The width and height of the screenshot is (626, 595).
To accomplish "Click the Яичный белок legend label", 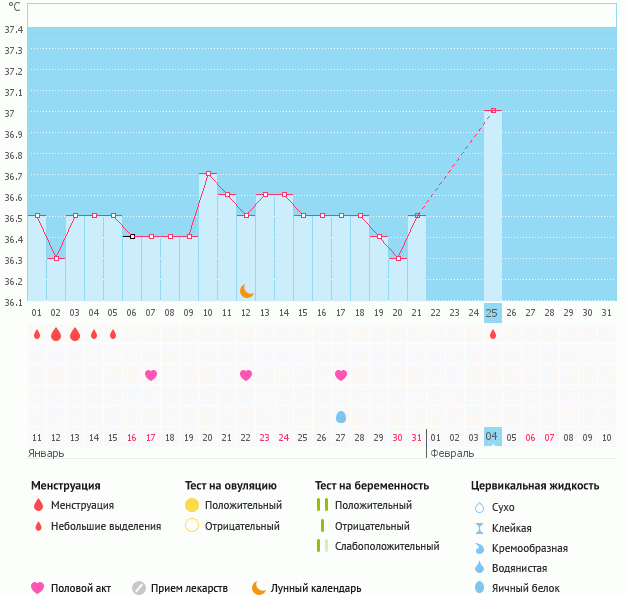I will pyautogui.click(x=526, y=588).
